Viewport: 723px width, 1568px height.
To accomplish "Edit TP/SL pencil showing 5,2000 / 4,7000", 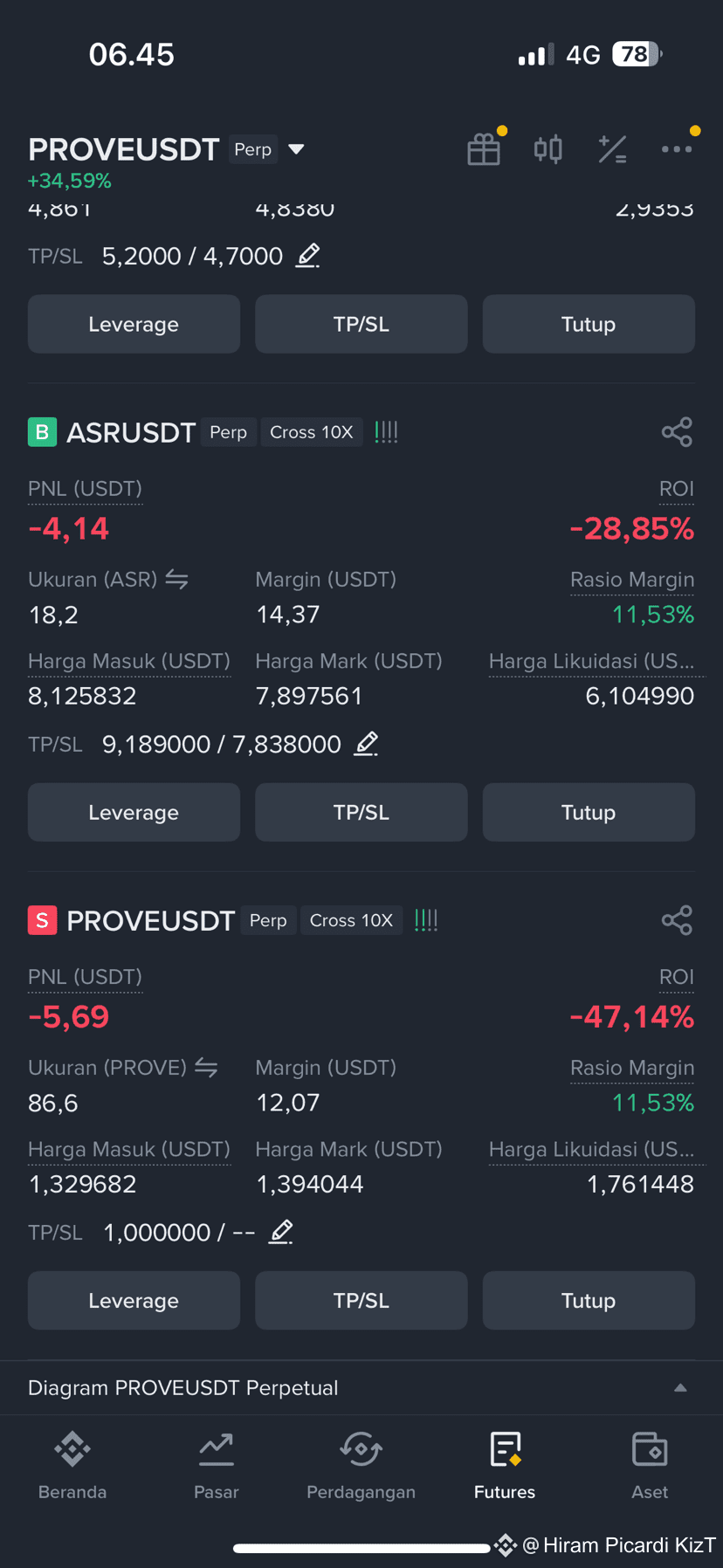I will pos(308,256).
